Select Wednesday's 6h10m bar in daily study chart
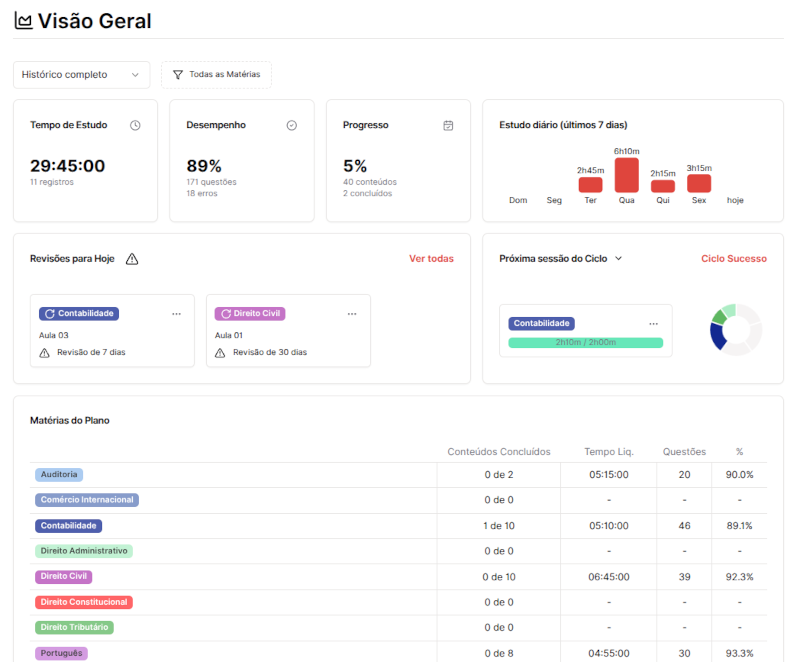The width and height of the screenshot is (800, 662). [626, 175]
